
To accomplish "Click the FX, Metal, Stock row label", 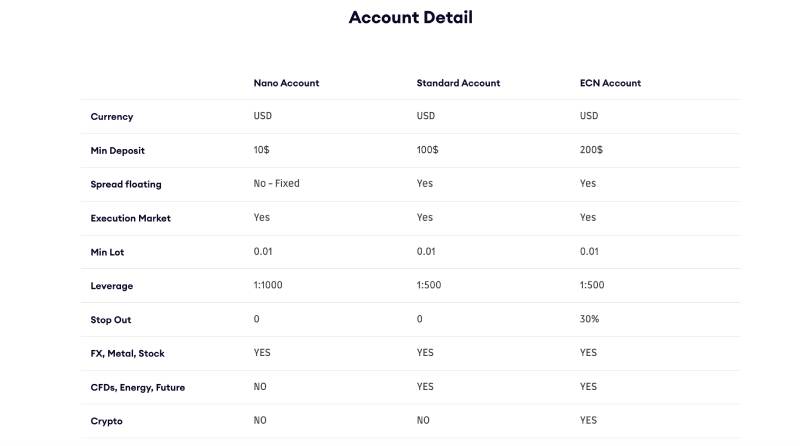I will coord(127,353).
